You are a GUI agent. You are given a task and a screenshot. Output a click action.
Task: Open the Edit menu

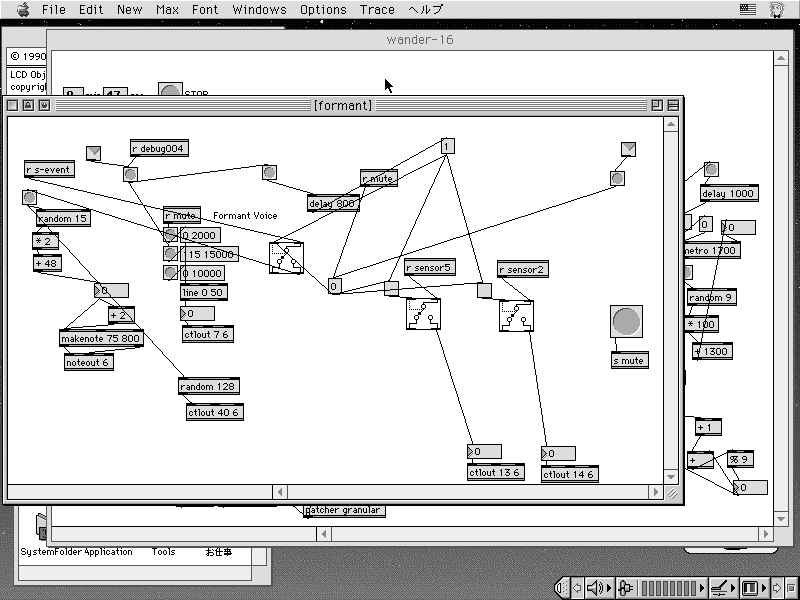[x=91, y=10]
